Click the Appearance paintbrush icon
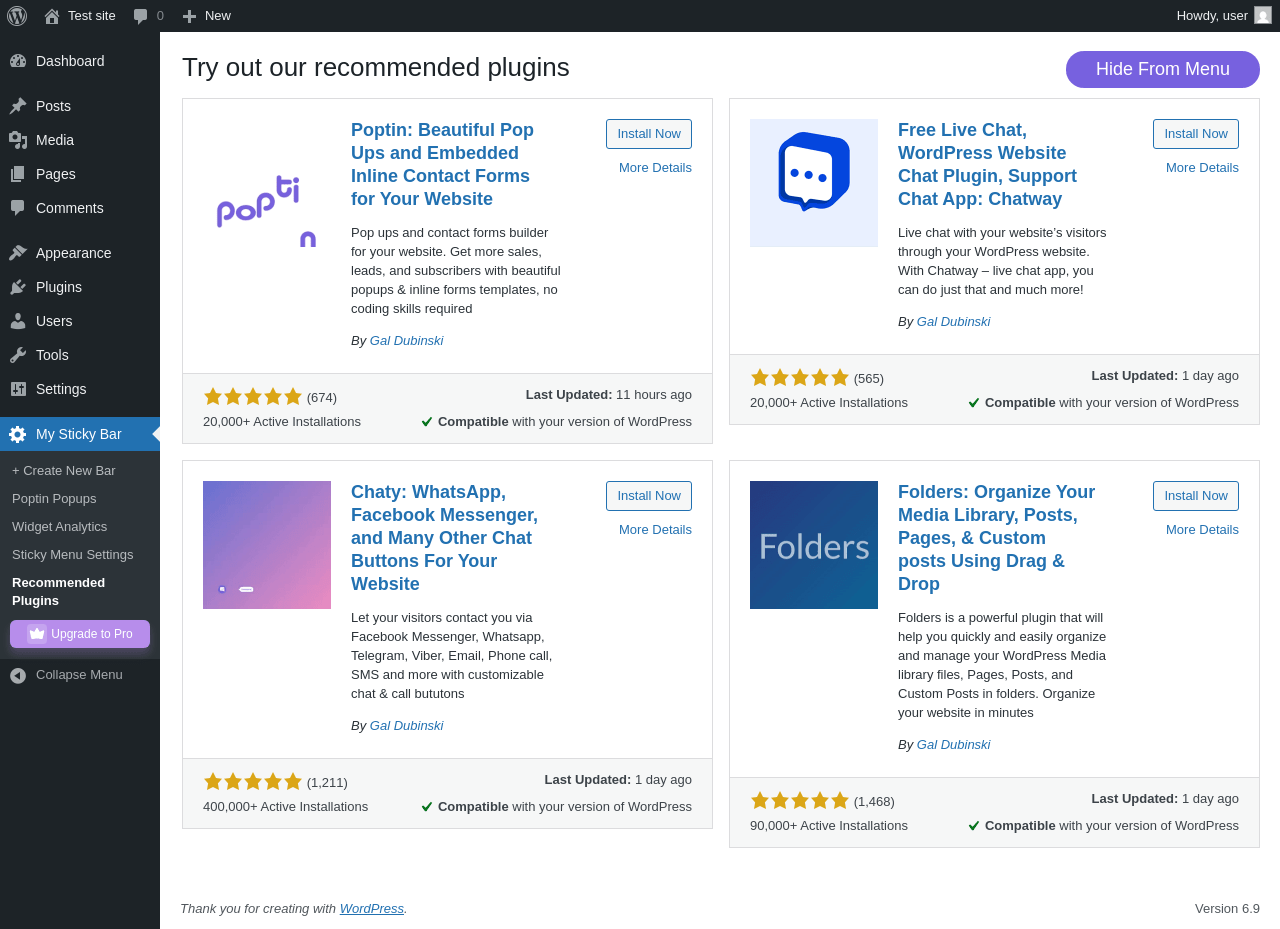The image size is (1280, 929). click(18, 253)
